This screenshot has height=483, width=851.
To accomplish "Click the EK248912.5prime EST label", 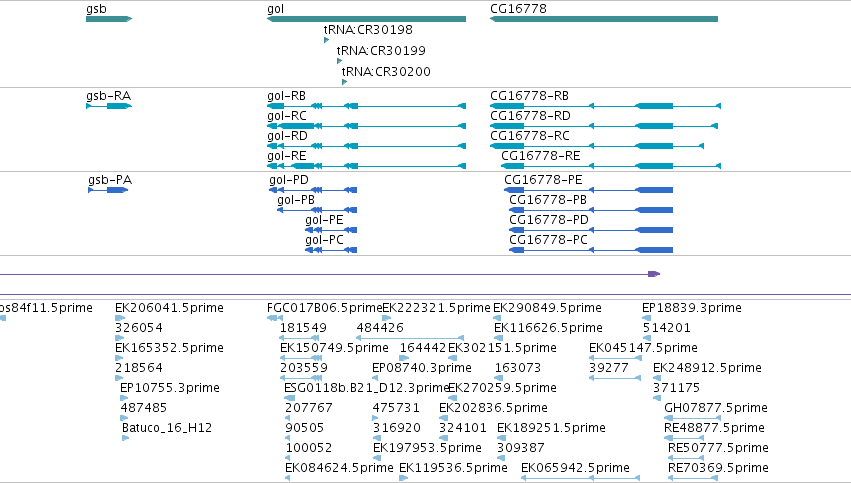I will pos(708,368).
